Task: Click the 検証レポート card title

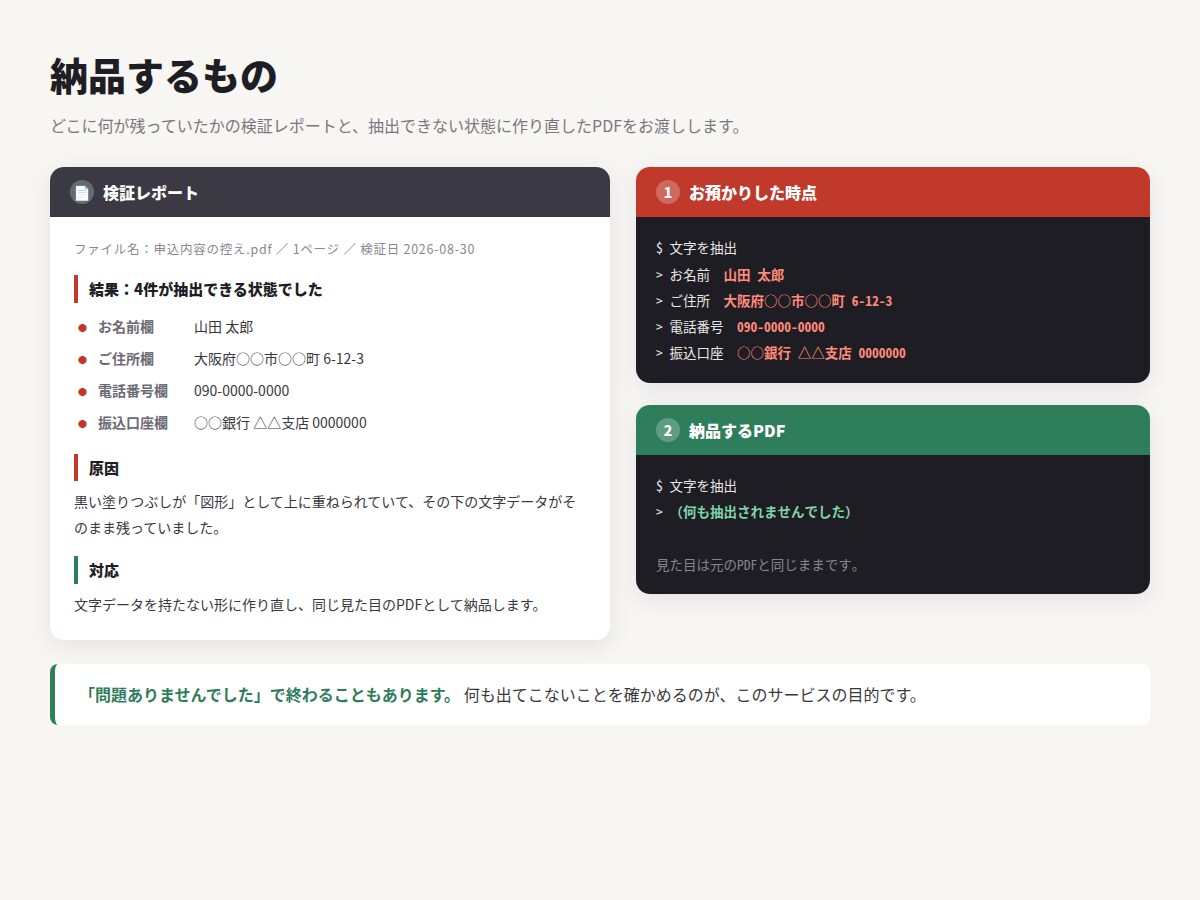Action: pos(151,193)
